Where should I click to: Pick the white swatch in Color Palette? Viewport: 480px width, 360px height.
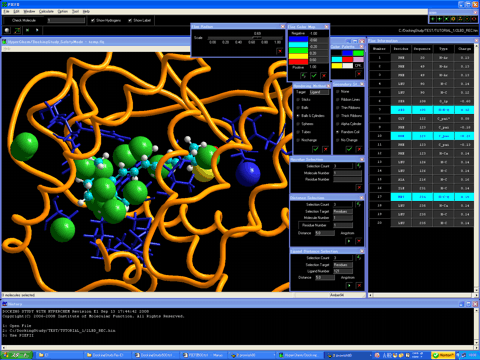[x=348, y=66]
